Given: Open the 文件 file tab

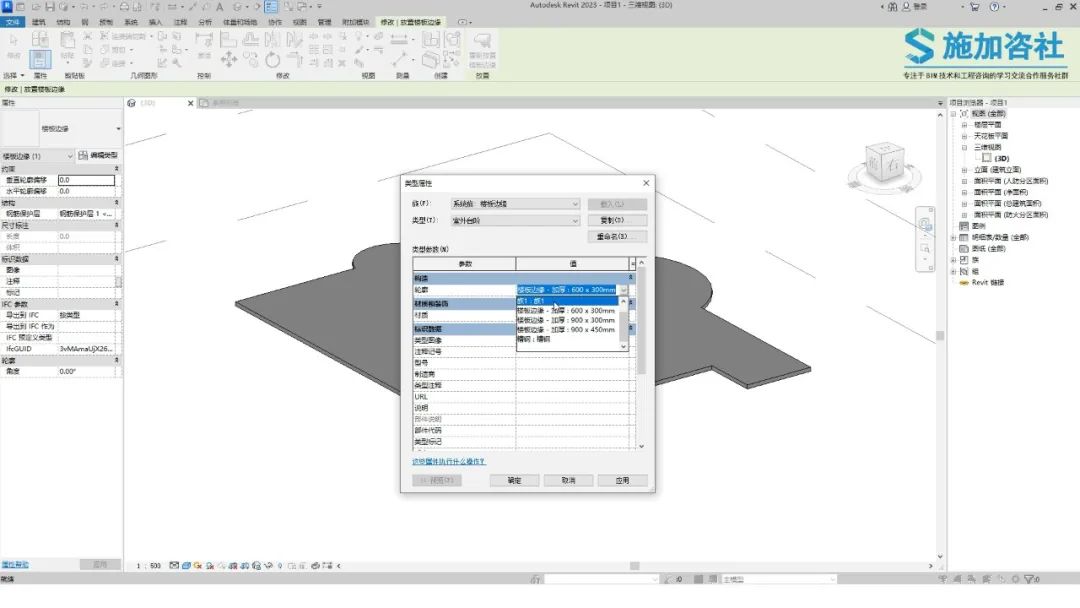Looking at the screenshot, I should (12, 22).
